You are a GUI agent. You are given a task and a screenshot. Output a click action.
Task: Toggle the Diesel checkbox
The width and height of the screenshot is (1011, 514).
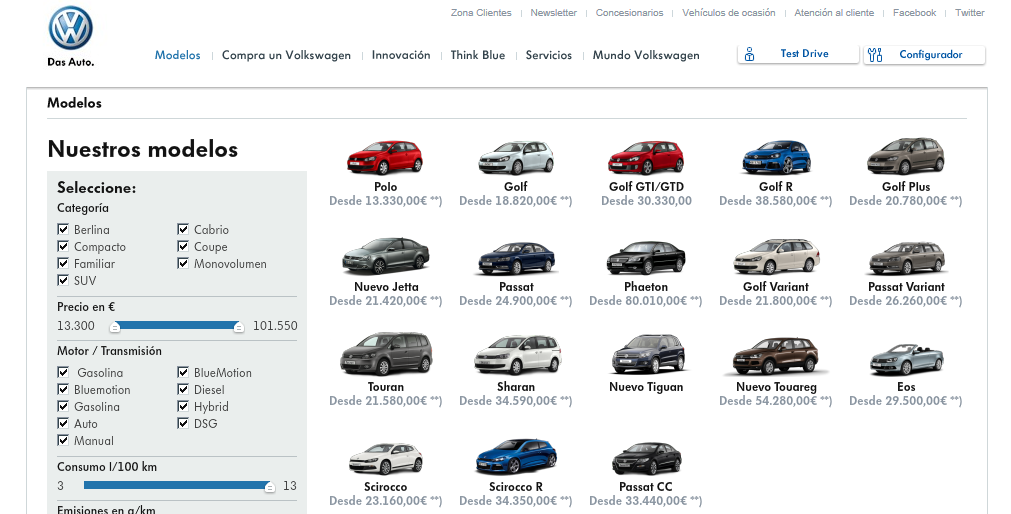click(x=182, y=389)
